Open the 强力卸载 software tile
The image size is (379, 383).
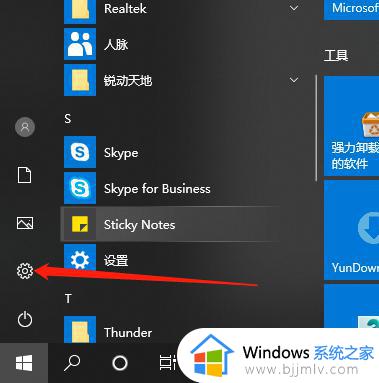pos(351,126)
